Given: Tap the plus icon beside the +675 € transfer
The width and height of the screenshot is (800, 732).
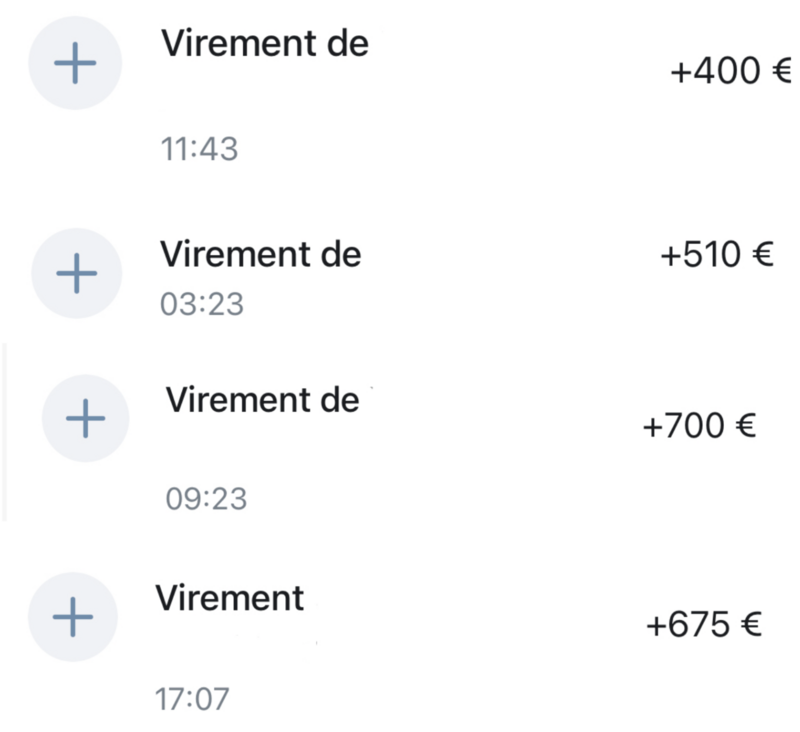Looking at the screenshot, I should (x=73, y=617).
